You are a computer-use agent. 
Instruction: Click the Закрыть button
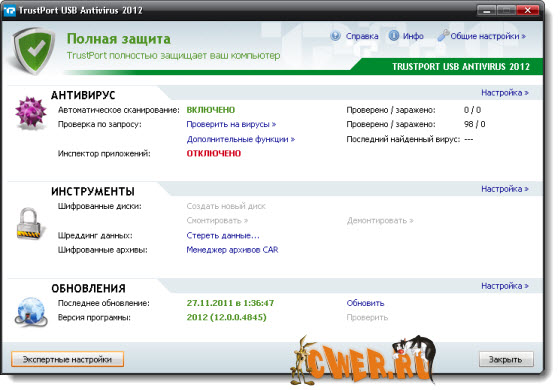point(506,359)
